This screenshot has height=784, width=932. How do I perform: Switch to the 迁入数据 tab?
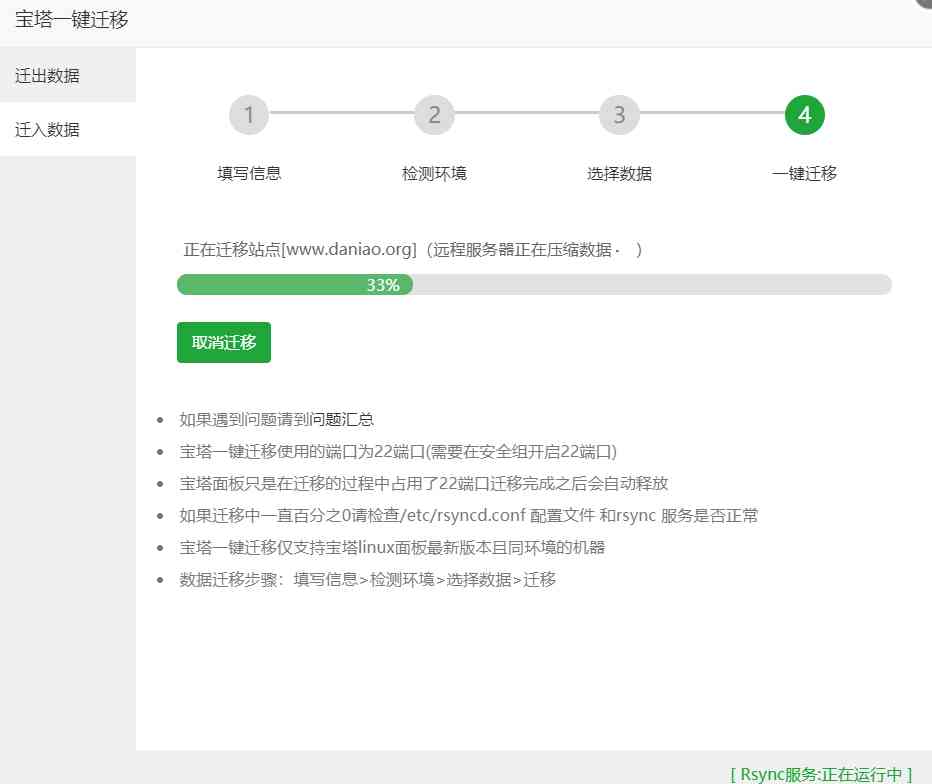click(x=68, y=130)
